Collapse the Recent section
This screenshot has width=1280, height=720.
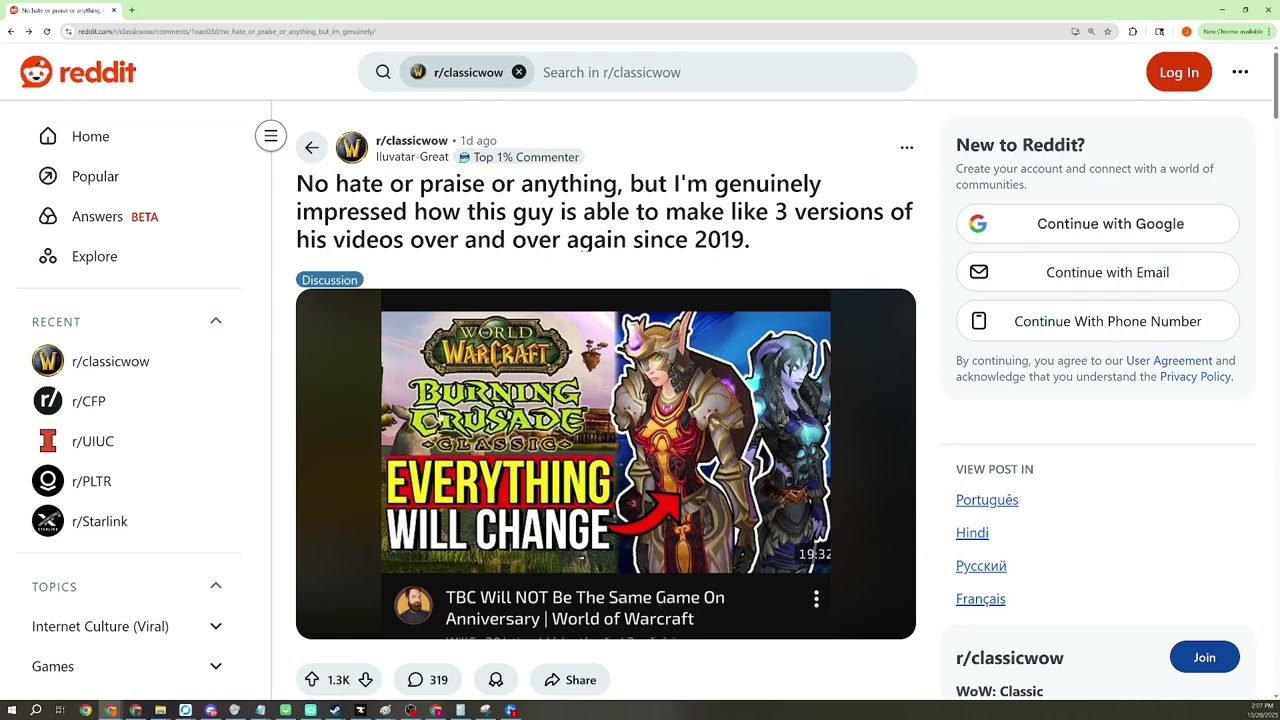216,321
